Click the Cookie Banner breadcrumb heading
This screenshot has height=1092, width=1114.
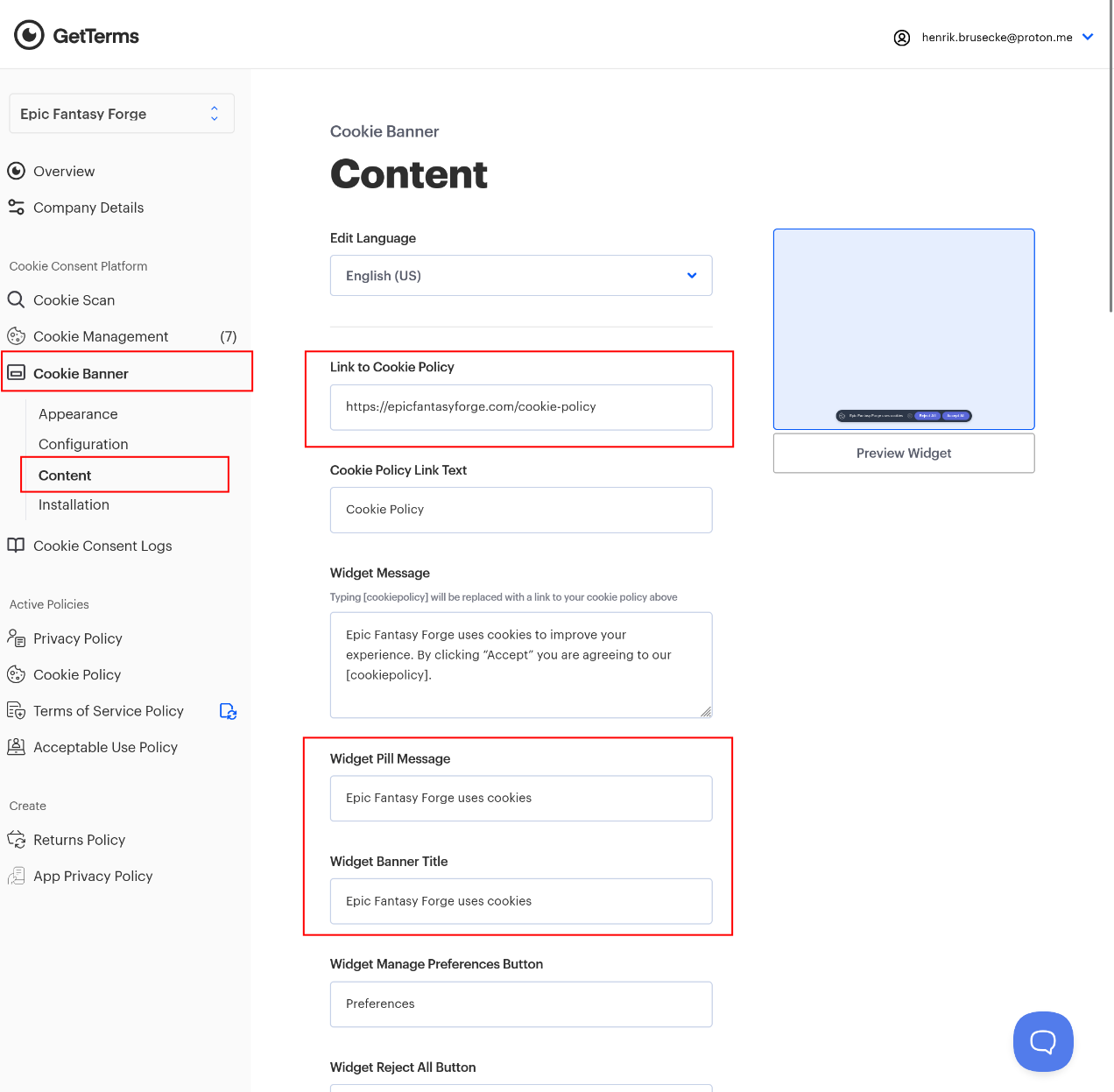click(384, 131)
